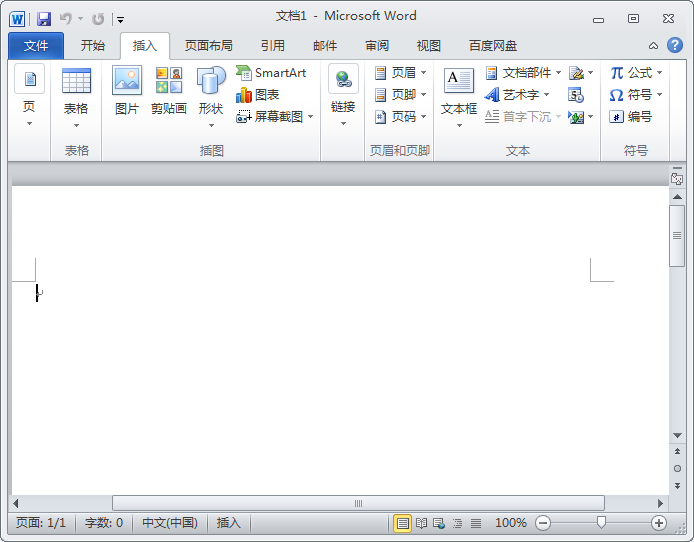Viewport: 694px width, 542px height.
Task: Switch to web layout view
Action: click(x=439, y=523)
